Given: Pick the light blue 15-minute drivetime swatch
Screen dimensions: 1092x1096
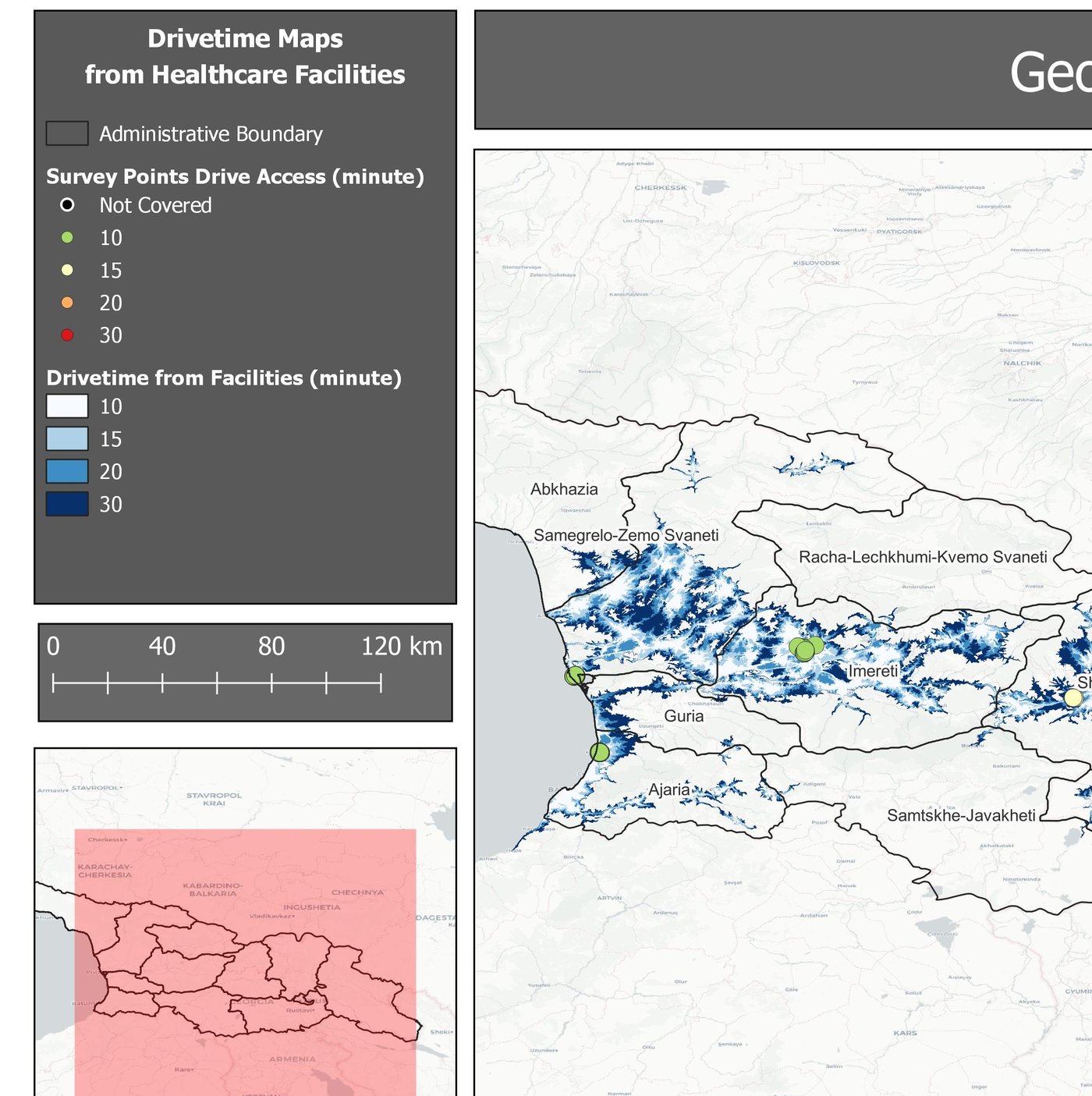Looking at the screenshot, I should pos(67,439).
